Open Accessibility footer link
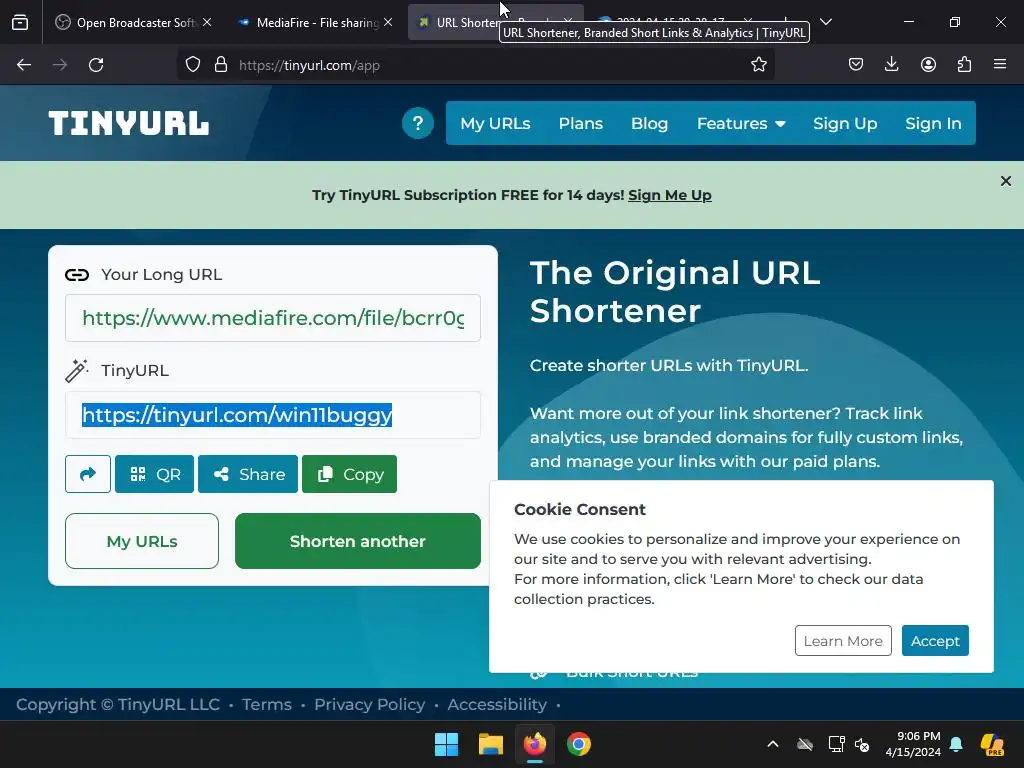The height and width of the screenshot is (768, 1024). pyautogui.click(x=497, y=705)
